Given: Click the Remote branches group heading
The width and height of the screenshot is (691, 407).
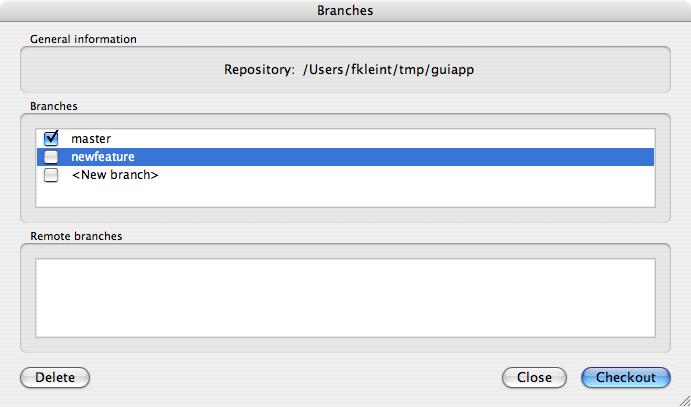Looking at the screenshot, I should point(78,236).
